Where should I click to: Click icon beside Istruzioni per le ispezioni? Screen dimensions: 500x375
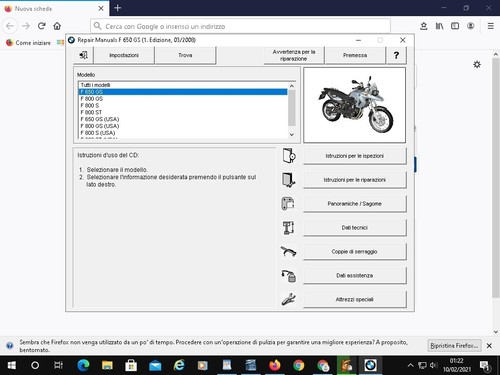point(289,156)
